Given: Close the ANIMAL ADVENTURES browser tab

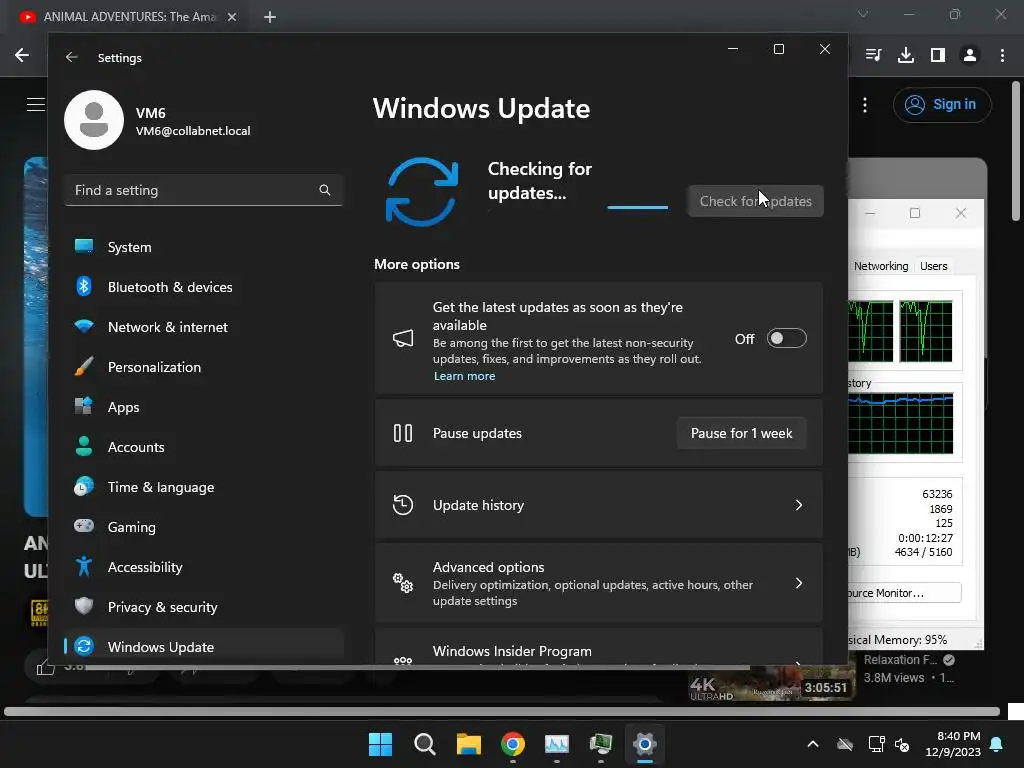Looking at the screenshot, I should coord(232,17).
